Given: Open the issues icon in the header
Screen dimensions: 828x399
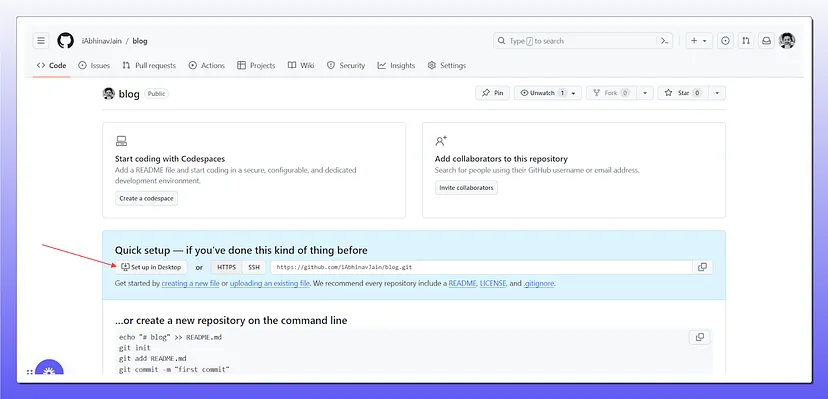Looking at the screenshot, I should [x=726, y=41].
